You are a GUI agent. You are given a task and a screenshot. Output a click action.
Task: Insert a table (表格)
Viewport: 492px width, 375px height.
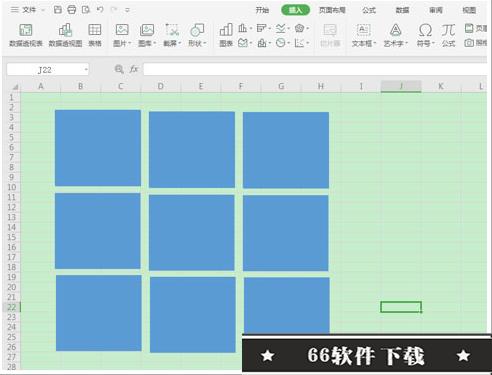tap(95, 35)
